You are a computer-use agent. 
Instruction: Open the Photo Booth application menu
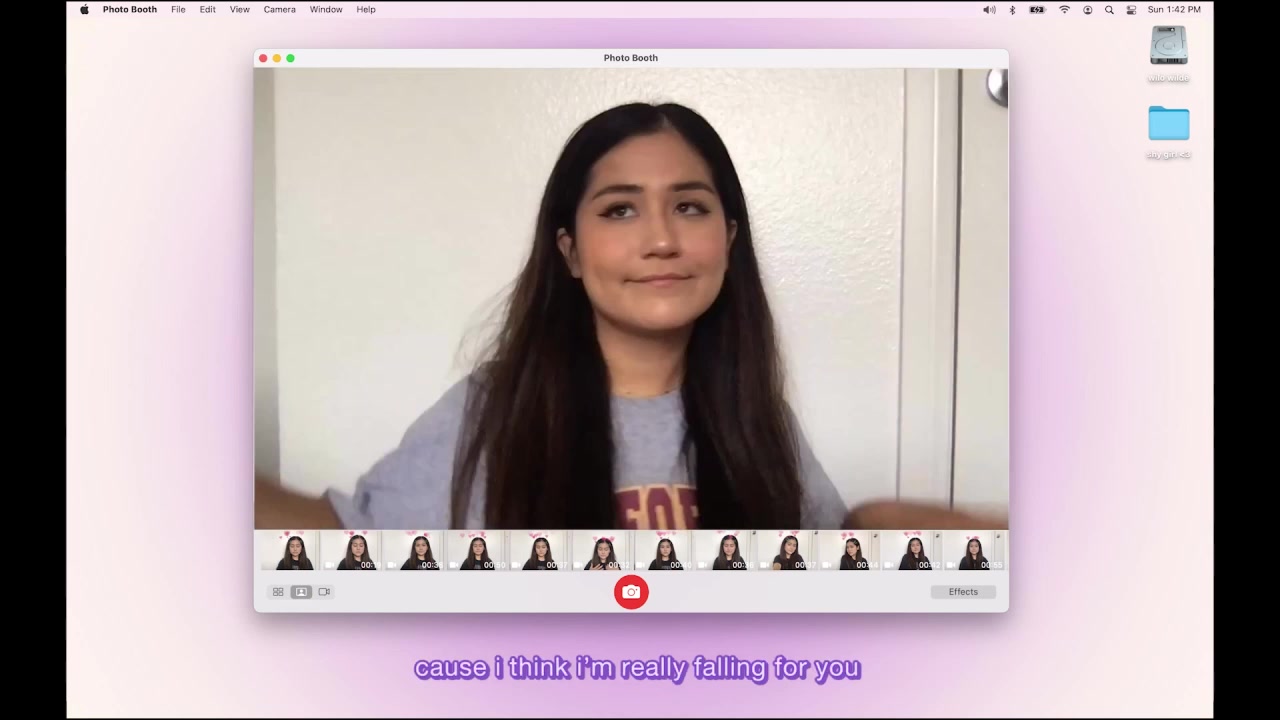click(130, 9)
